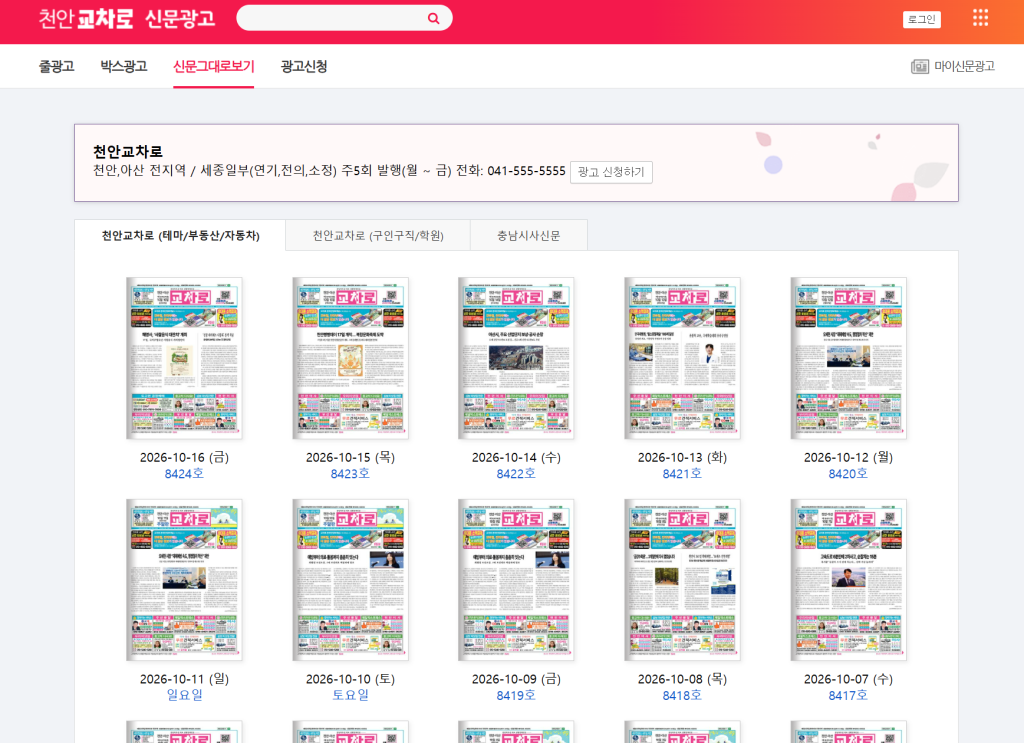
Task: Click the 8423호 issue link
Action: point(350,473)
